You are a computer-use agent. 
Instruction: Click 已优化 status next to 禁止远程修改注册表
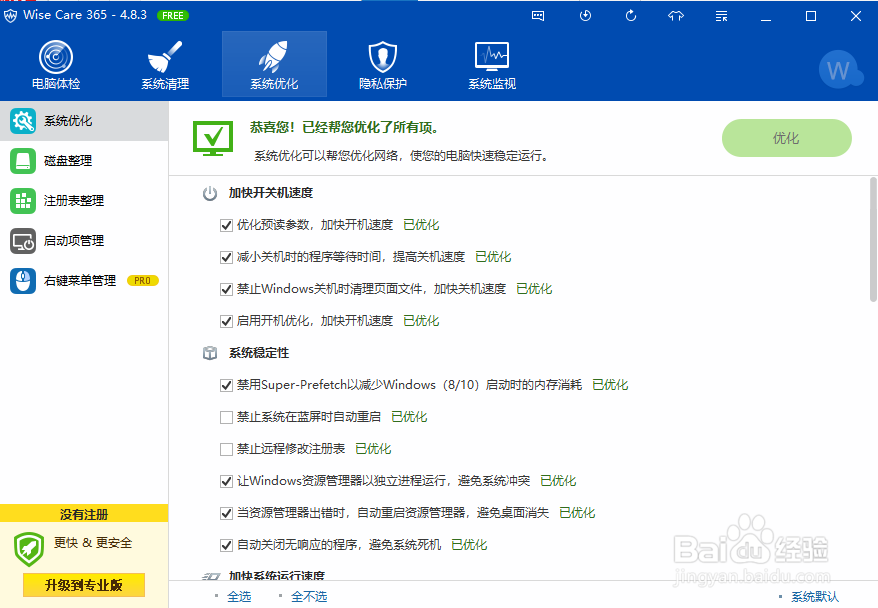(x=373, y=449)
